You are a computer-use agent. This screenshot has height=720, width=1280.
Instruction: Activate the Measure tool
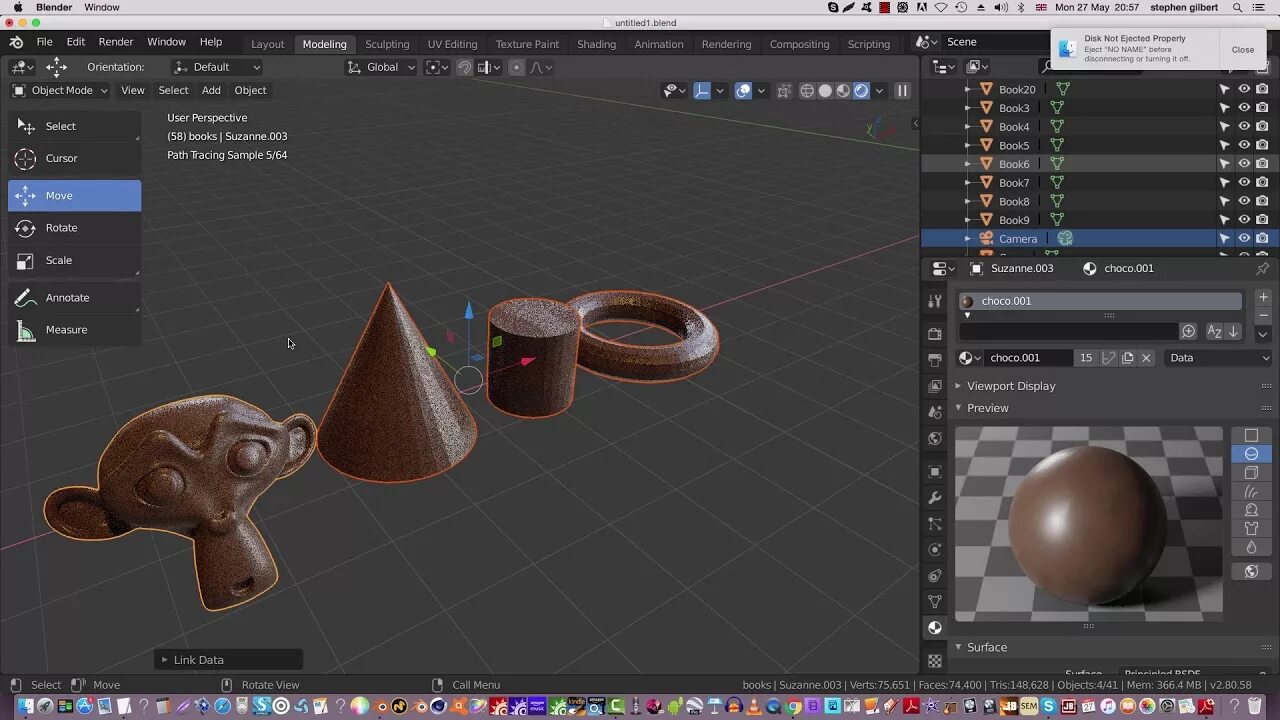point(74,330)
